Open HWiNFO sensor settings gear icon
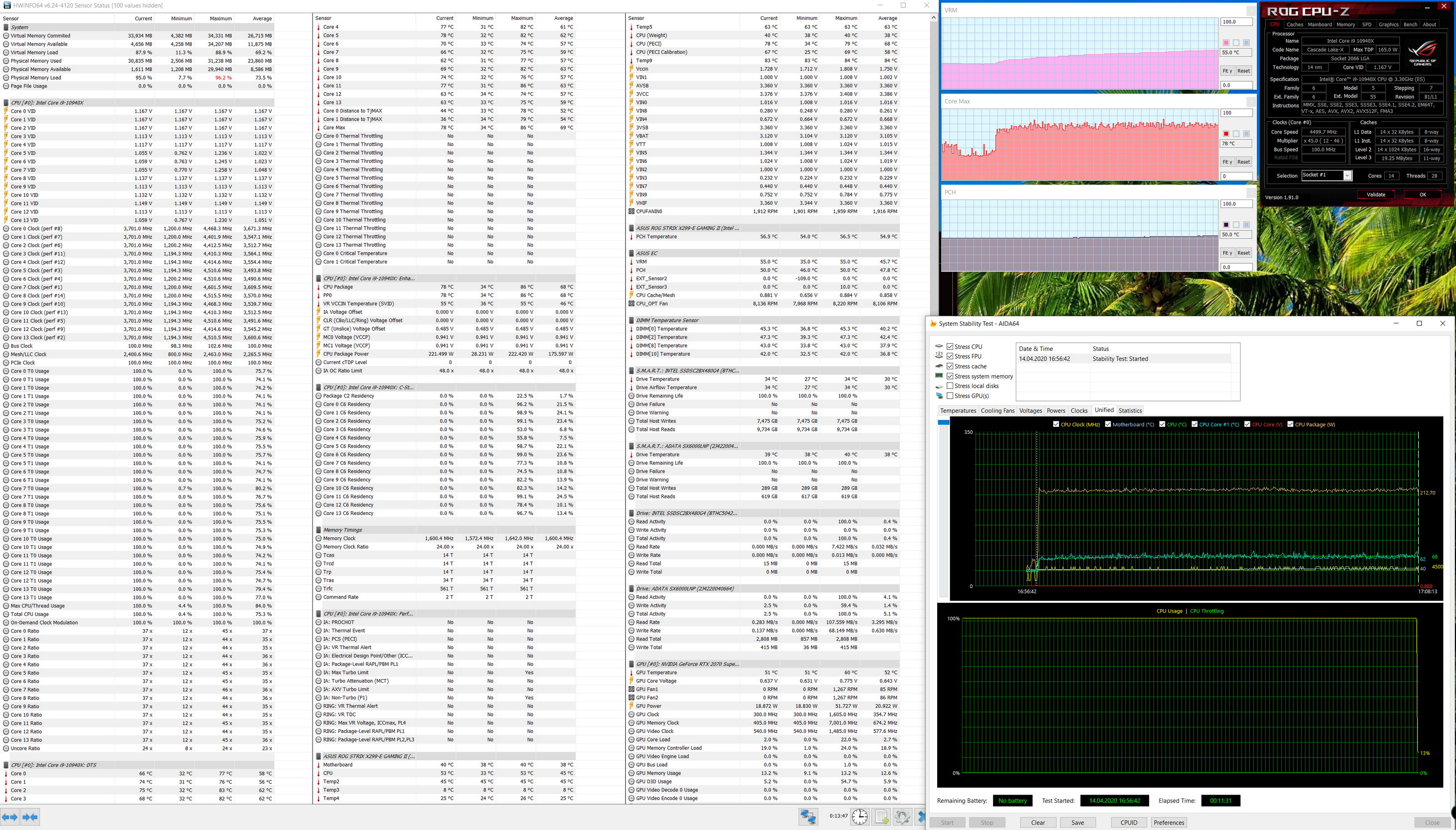This screenshot has height=830, width=1456. click(x=902, y=817)
